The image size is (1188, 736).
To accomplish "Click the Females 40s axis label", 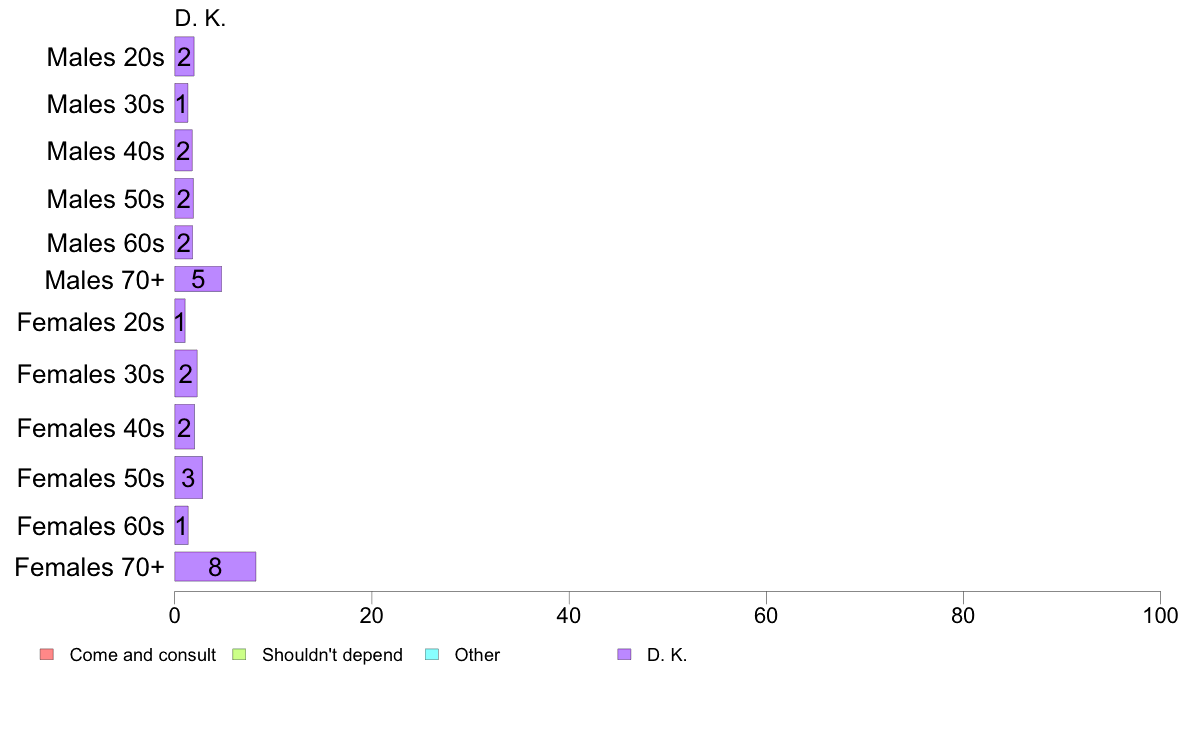I will 91,428.
